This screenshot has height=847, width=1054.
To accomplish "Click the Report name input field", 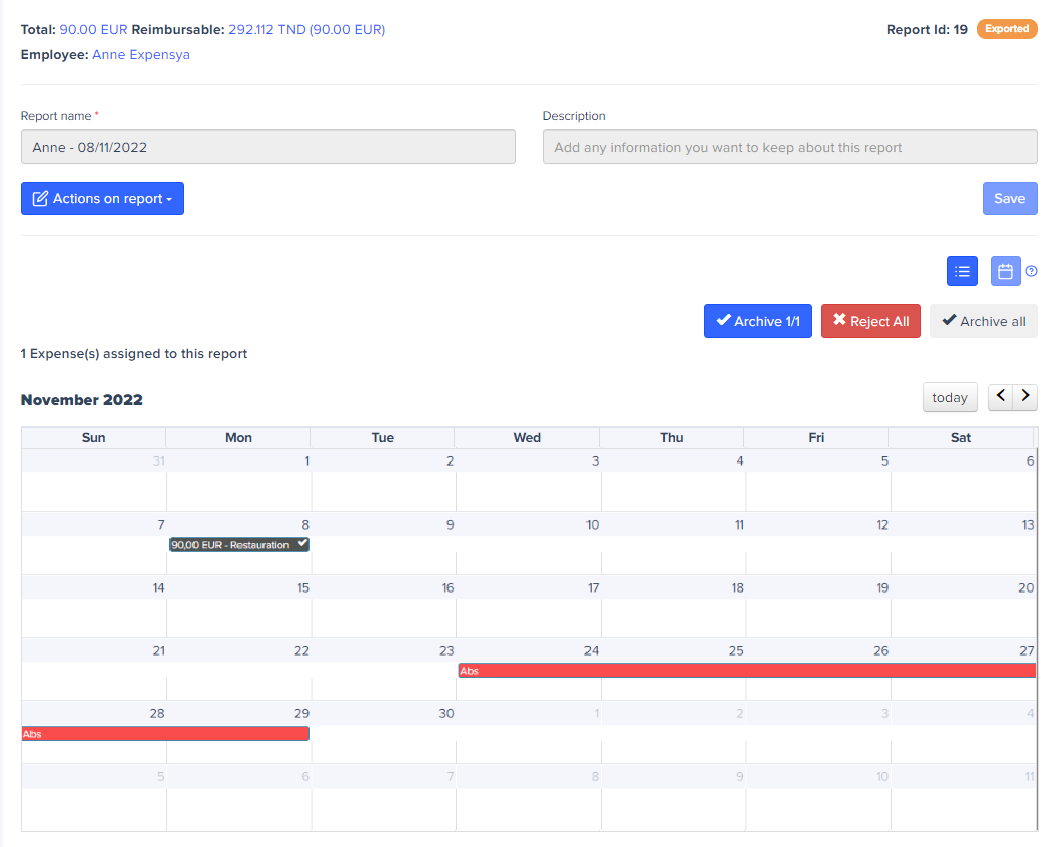I will (x=268, y=147).
